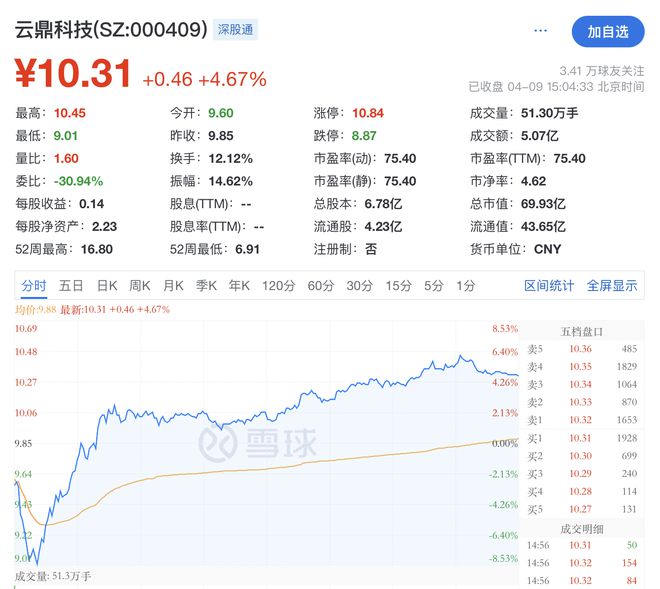Click the 加自选 button
Image resolution: width=660 pixels, height=589 pixels.
point(608,32)
